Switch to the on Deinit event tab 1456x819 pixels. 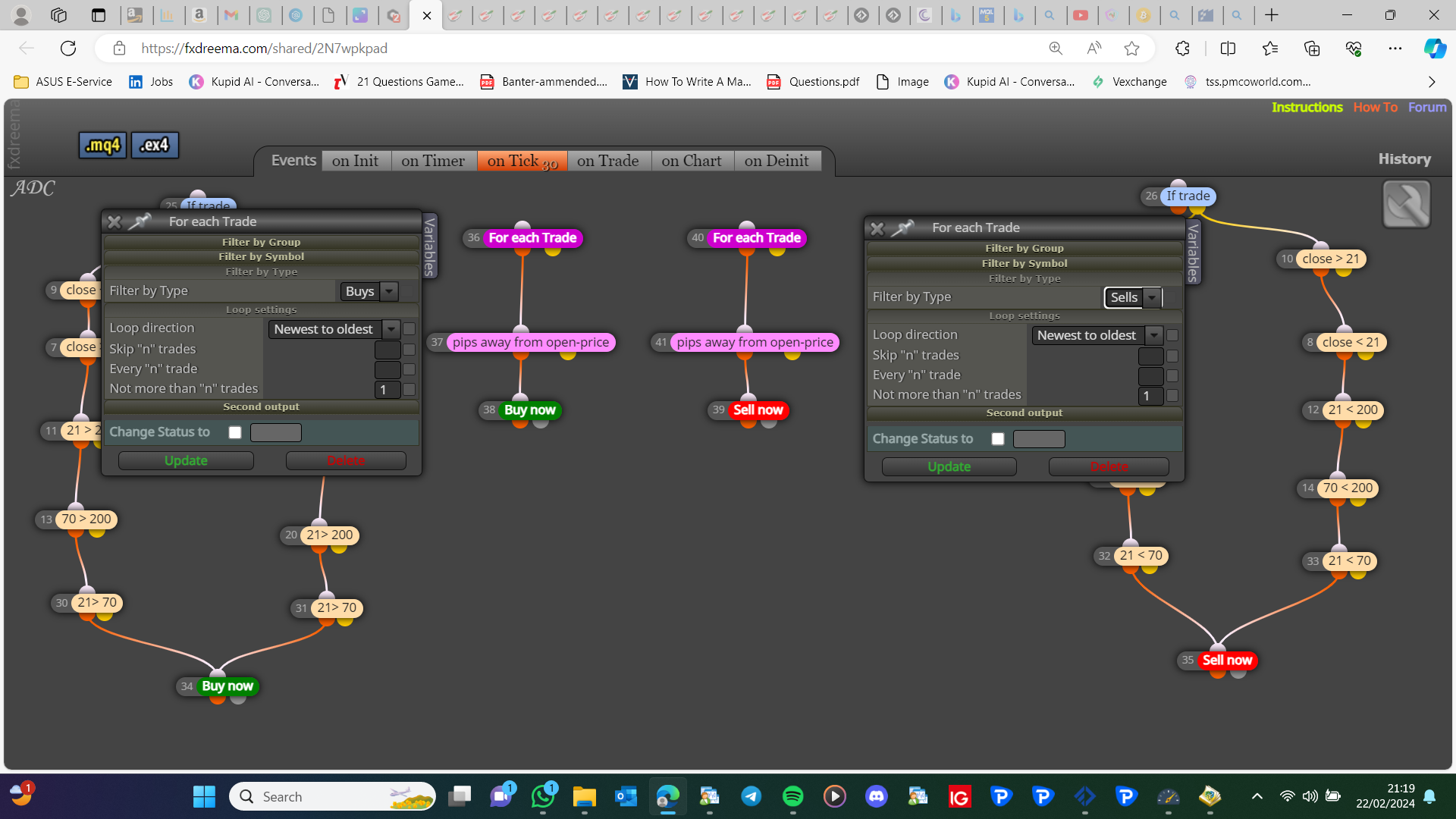777,161
